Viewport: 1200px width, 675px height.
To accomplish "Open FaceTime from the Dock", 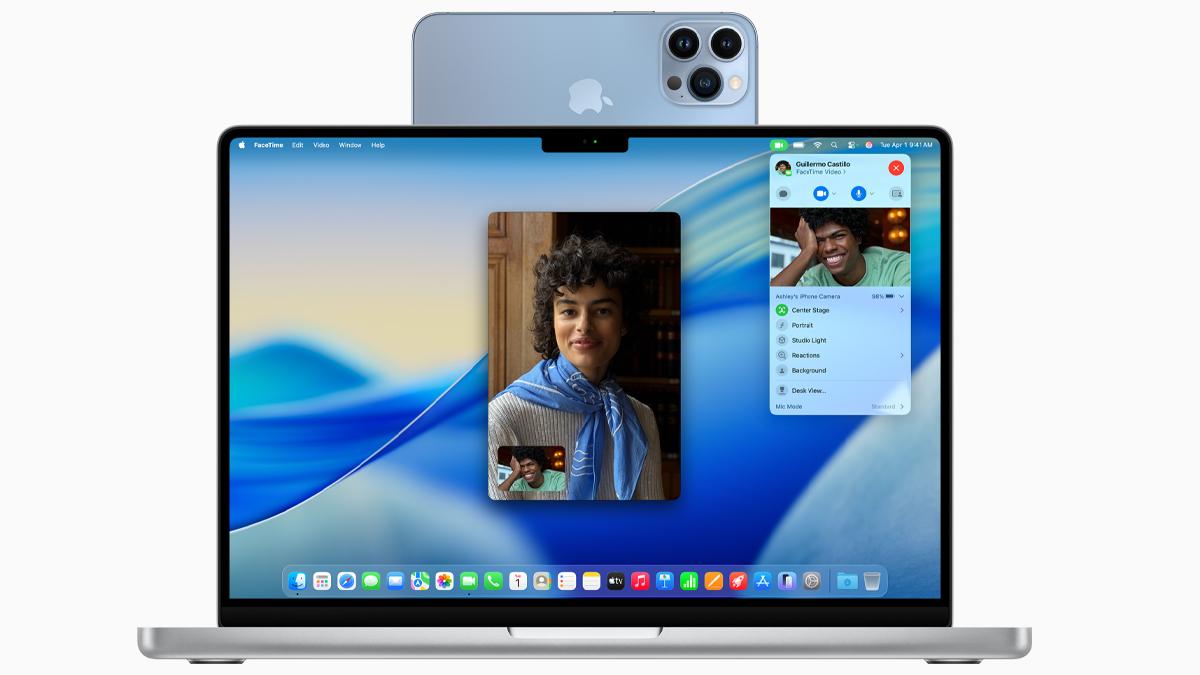I will click(x=467, y=579).
